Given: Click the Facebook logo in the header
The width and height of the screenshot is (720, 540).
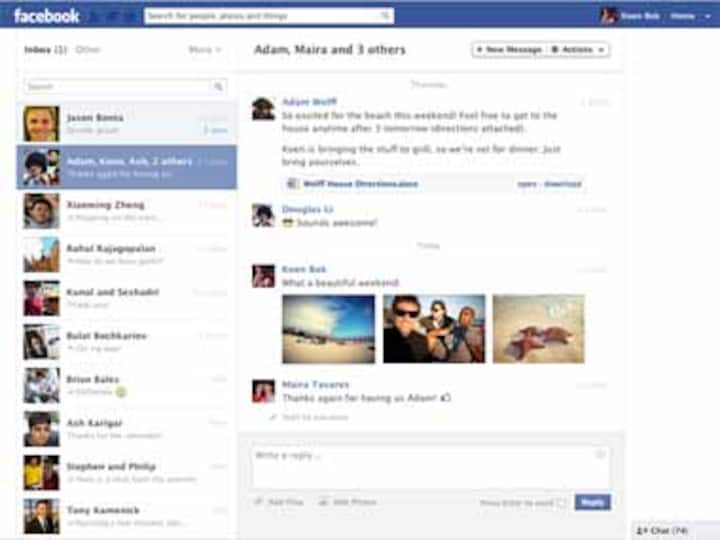Looking at the screenshot, I should tap(46, 15).
